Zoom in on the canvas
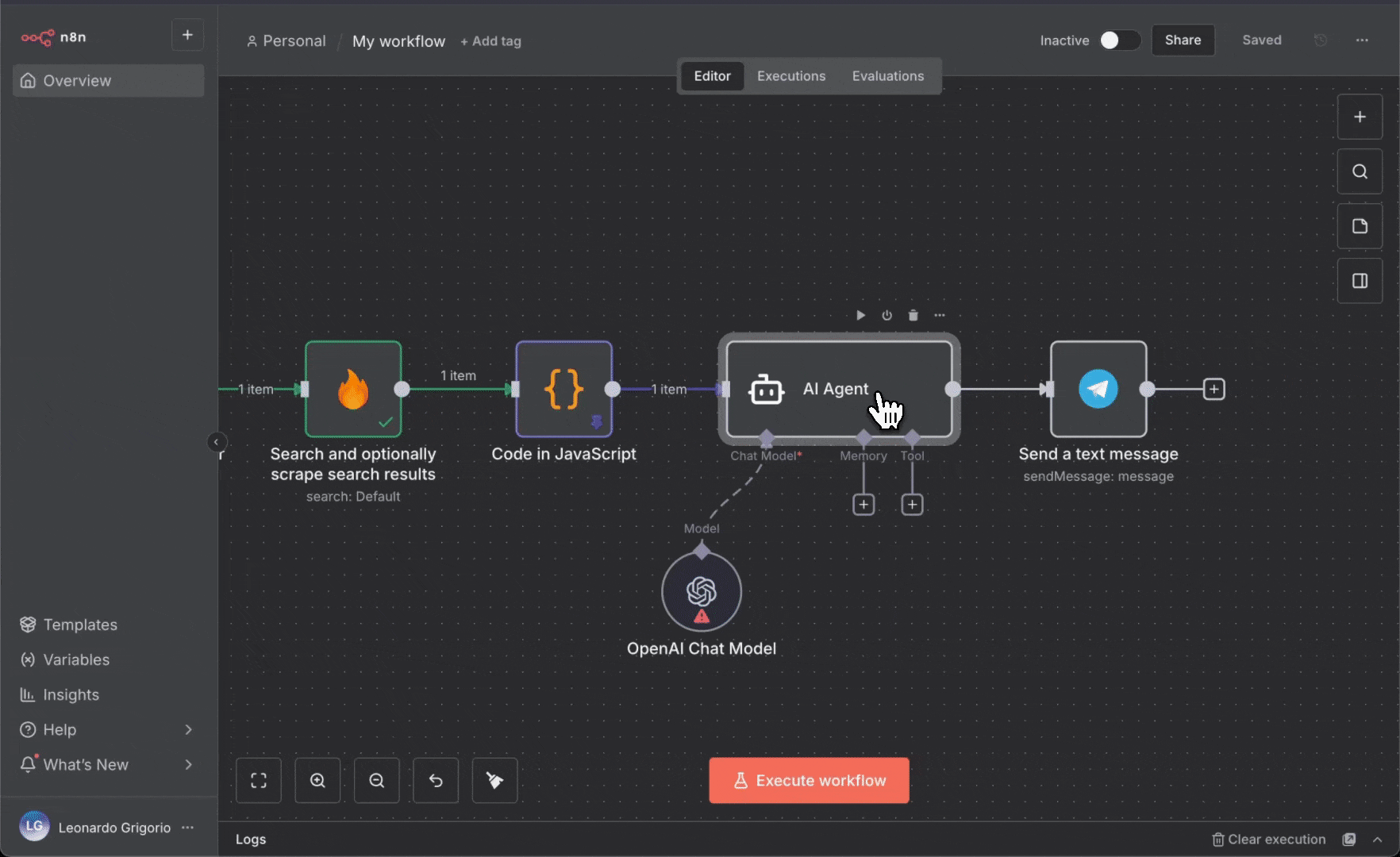 [x=317, y=780]
